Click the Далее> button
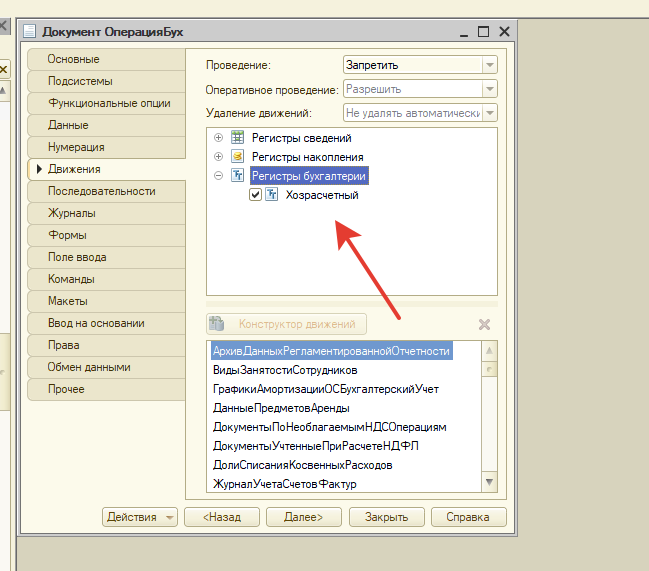Image resolution: width=649 pixels, height=571 pixels. (304, 517)
